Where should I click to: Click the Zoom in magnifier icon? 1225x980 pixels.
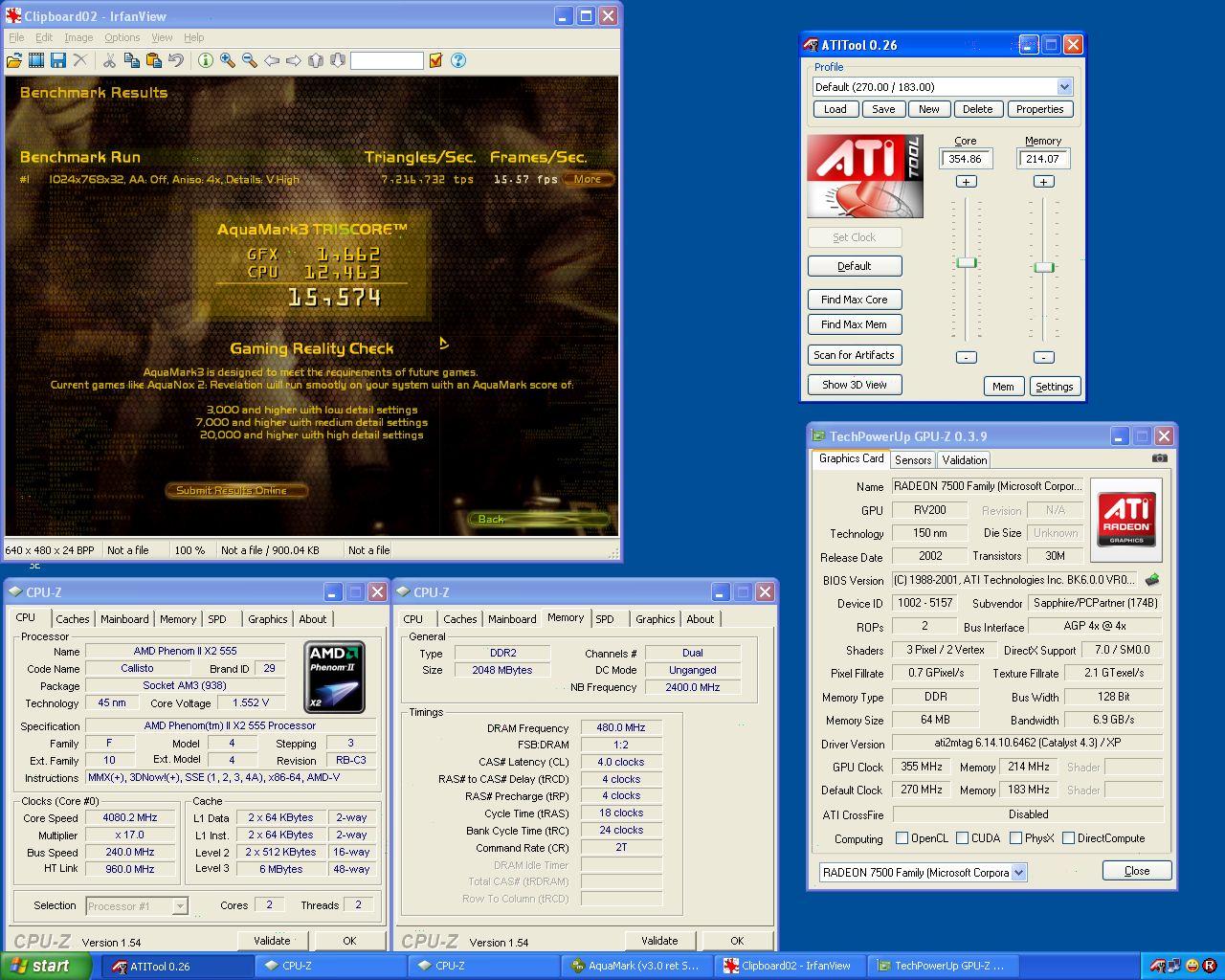click(x=227, y=60)
